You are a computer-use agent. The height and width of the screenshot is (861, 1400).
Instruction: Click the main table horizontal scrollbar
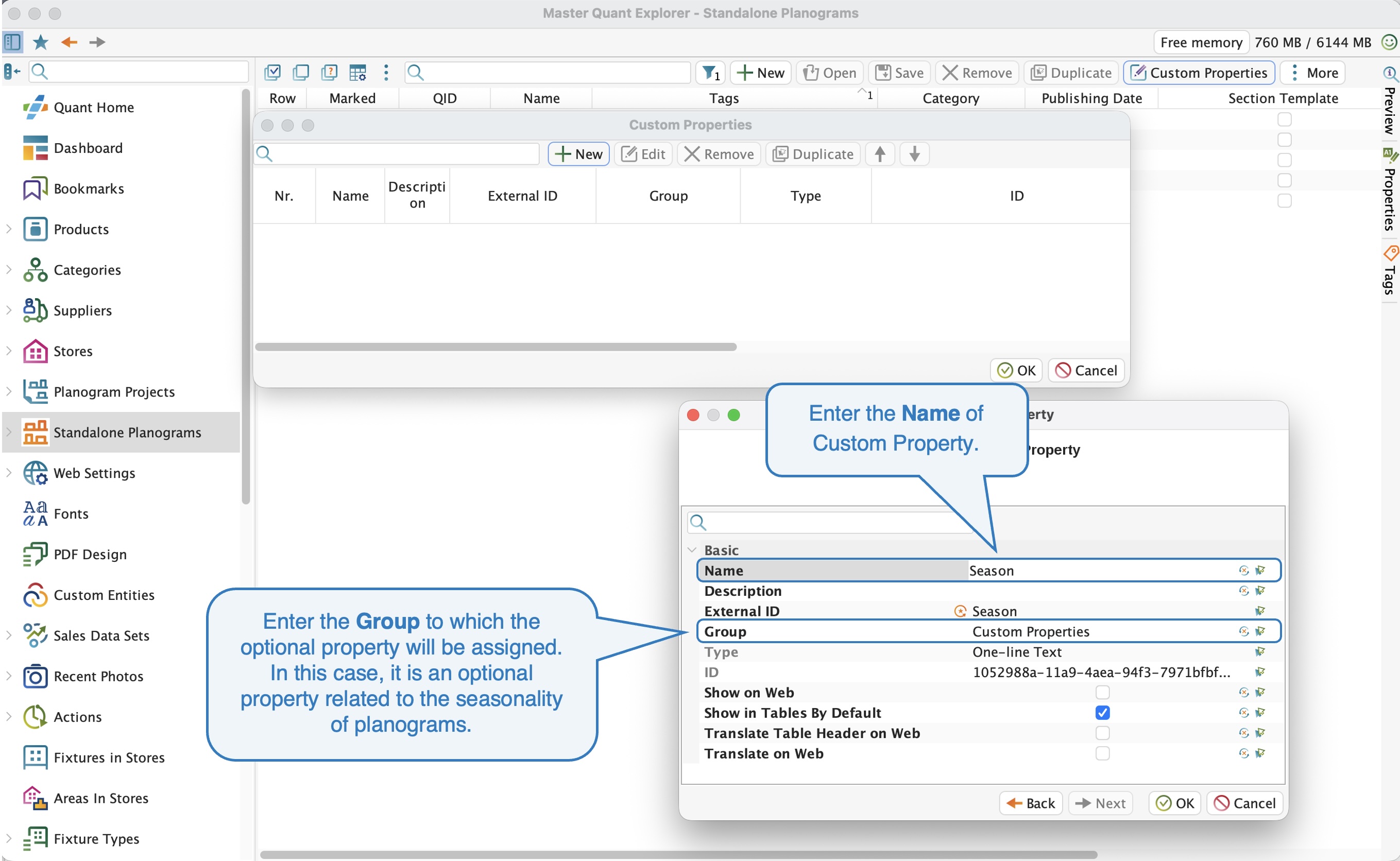point(678,855)
